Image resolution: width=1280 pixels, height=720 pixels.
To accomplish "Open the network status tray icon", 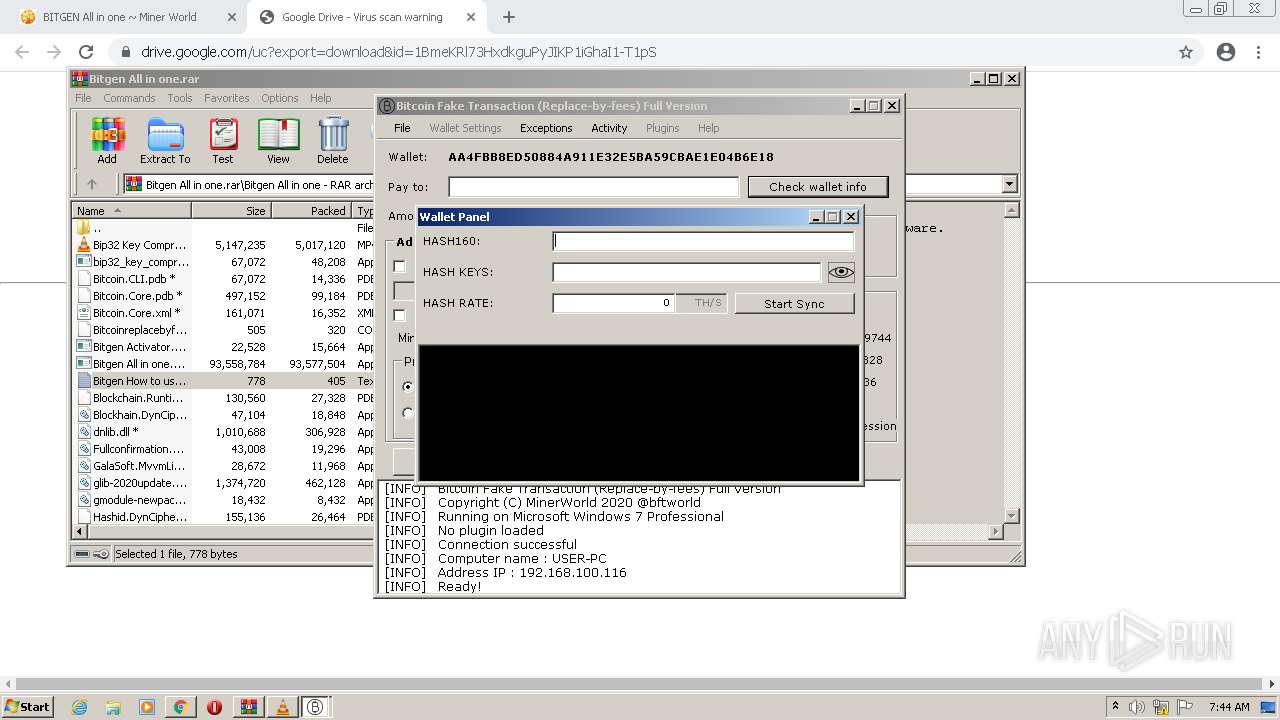I will tap(1162, 707).
